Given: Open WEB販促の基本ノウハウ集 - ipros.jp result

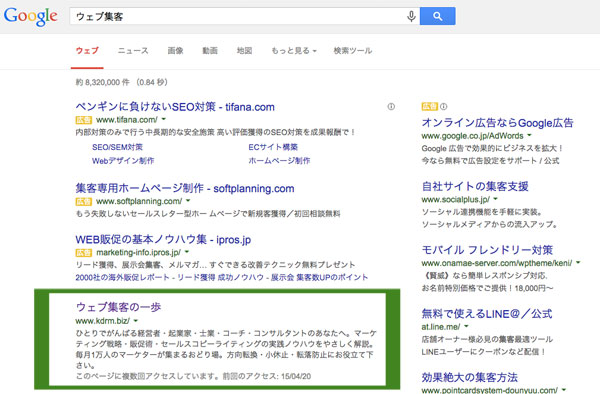Looking at the screenshot, I should coord(163,239).
